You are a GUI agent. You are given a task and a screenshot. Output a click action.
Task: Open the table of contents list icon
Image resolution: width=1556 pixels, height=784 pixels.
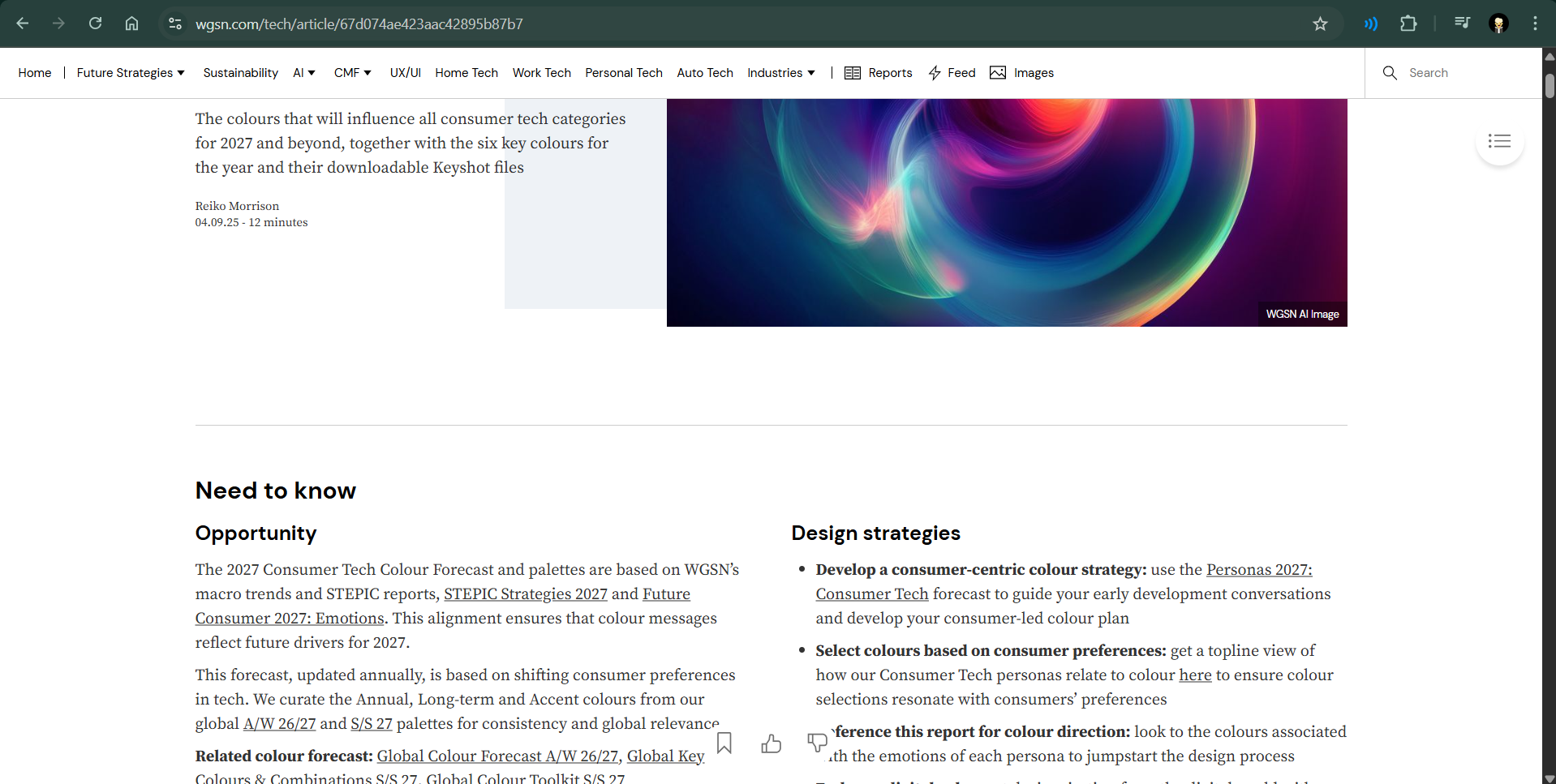pyautogui.click(x=1499, y=141)
